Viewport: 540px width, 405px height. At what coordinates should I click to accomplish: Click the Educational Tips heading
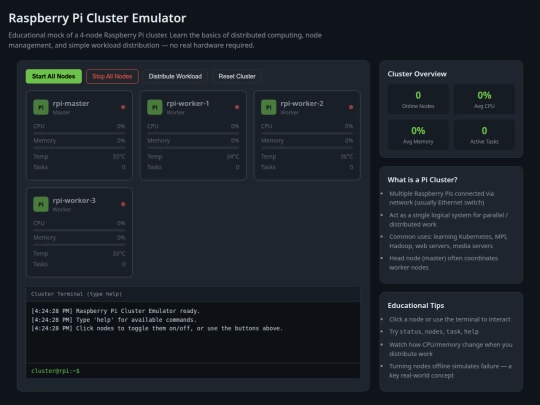pos(416,306)
